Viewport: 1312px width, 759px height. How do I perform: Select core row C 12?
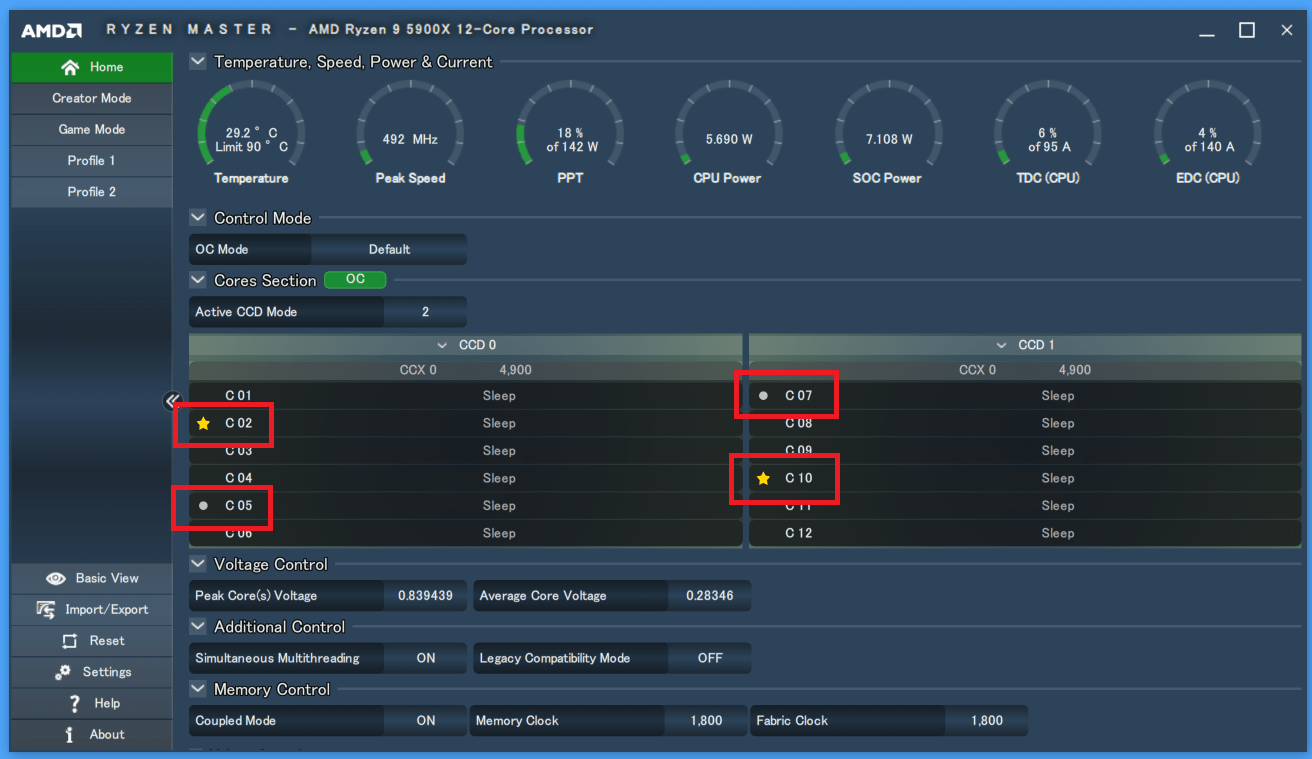coord(1026,534)
